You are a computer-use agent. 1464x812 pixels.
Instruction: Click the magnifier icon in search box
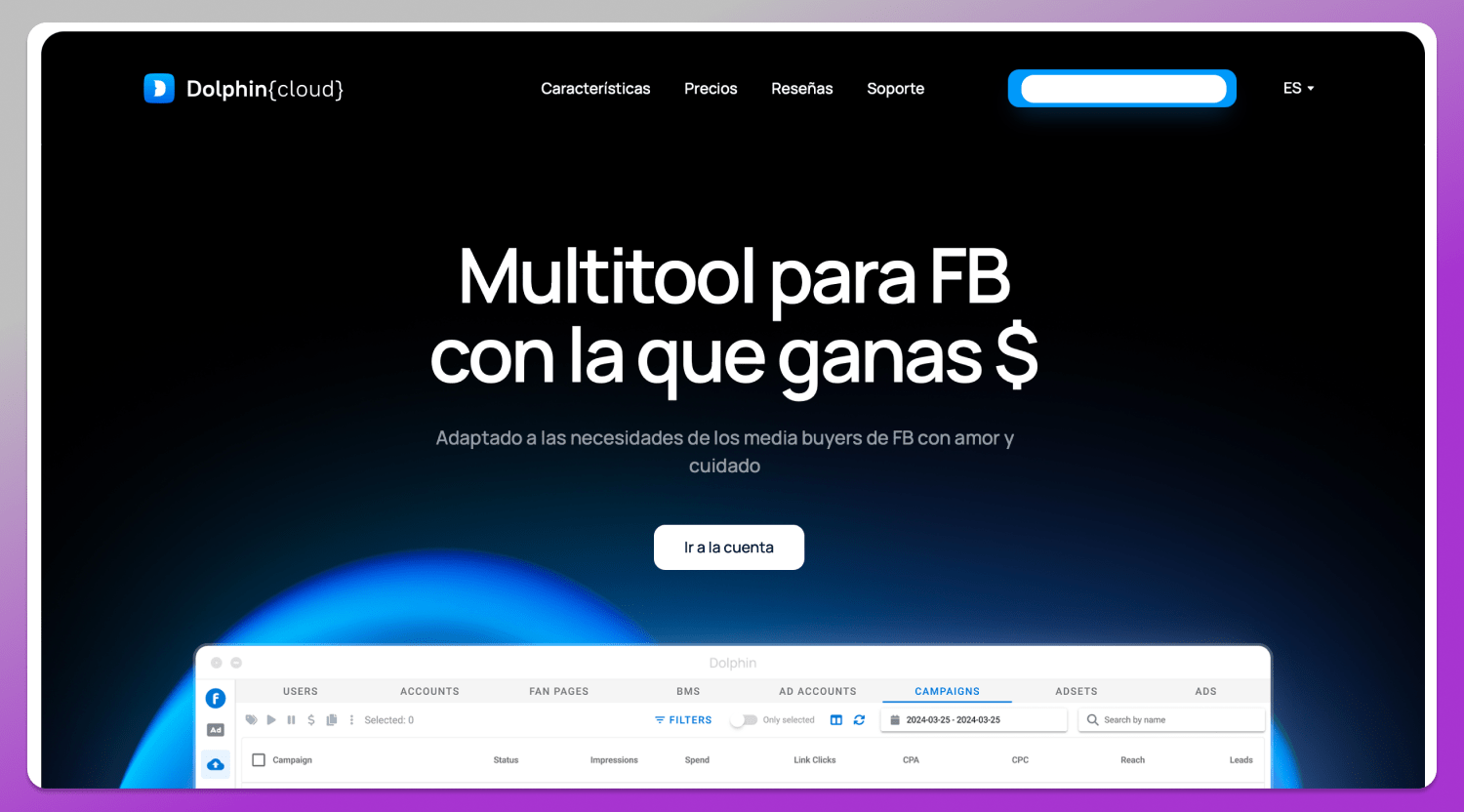point(1093,720)
